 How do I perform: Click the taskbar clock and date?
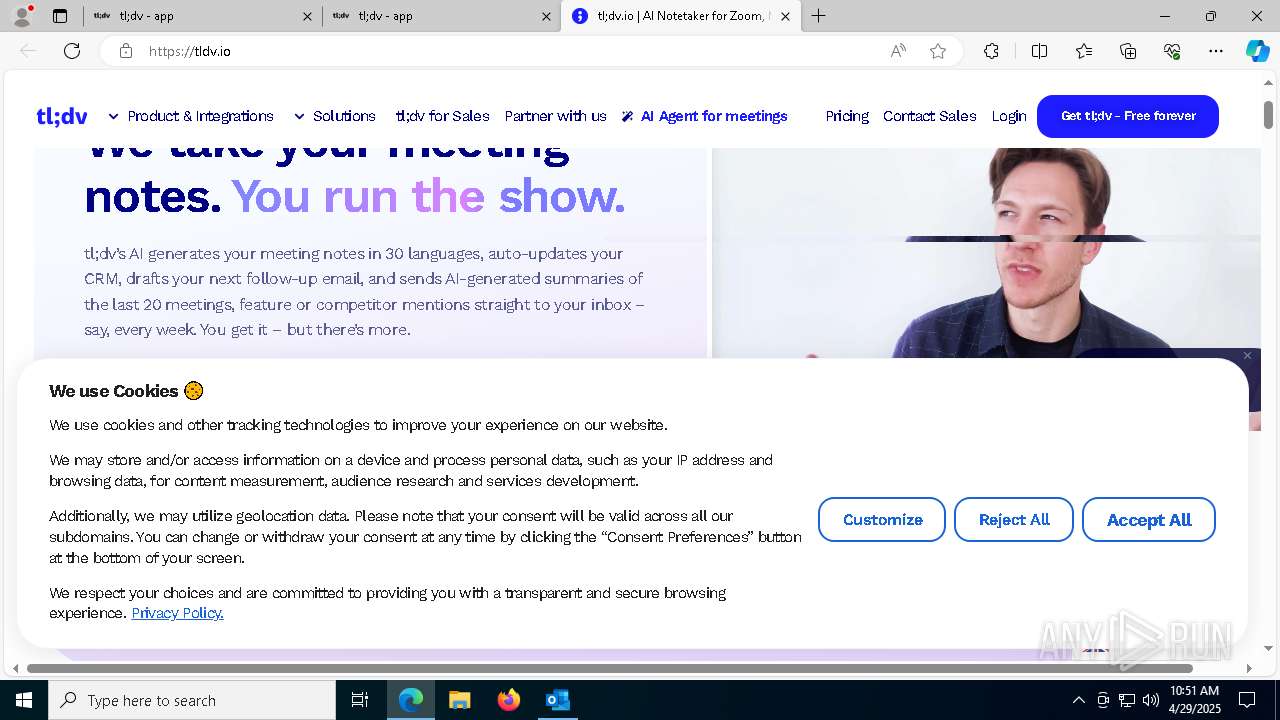tap(1194, 700)
